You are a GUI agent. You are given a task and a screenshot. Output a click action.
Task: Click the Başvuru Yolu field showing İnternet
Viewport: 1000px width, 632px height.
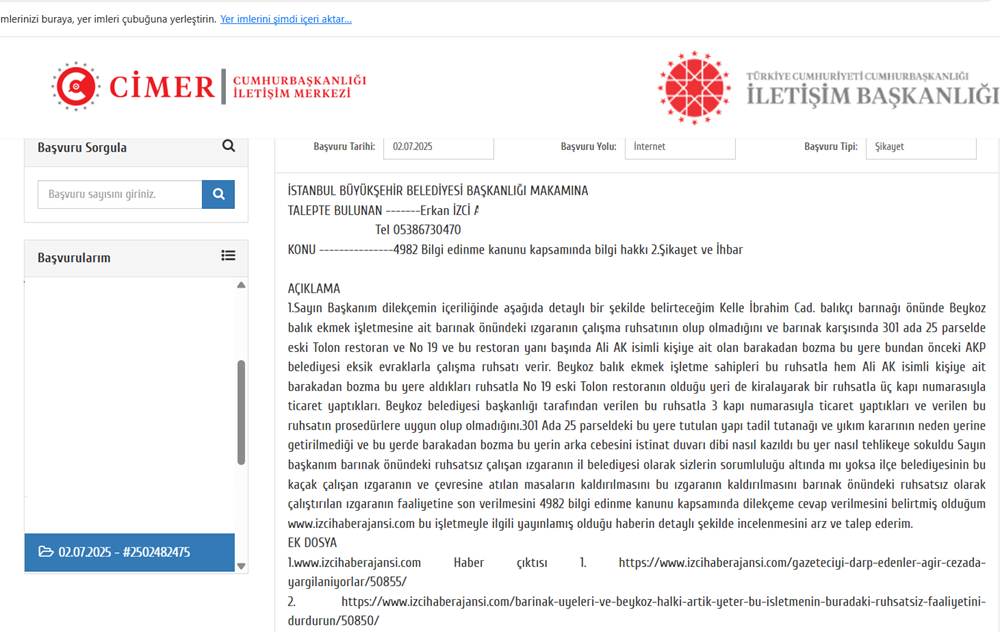tap(680, 147)
